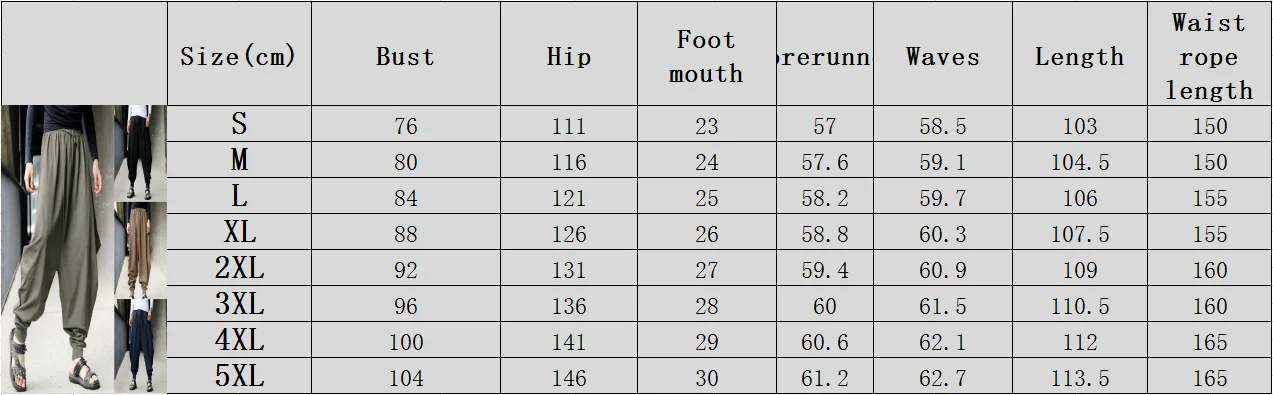Click the 5XL size row label
Image resolution: width=1273 pixels, height=395 pixels.
[x=239, y=376]
